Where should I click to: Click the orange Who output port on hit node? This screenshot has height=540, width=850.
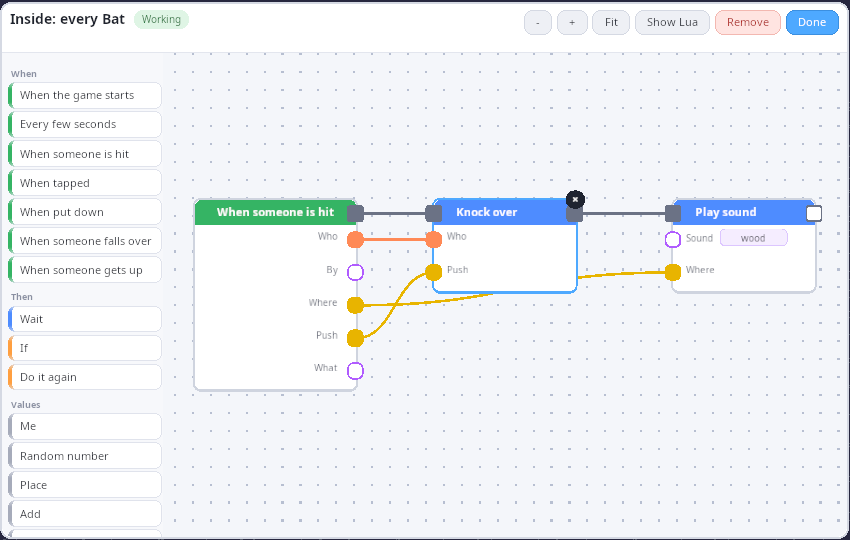click(x=355, y=239)
